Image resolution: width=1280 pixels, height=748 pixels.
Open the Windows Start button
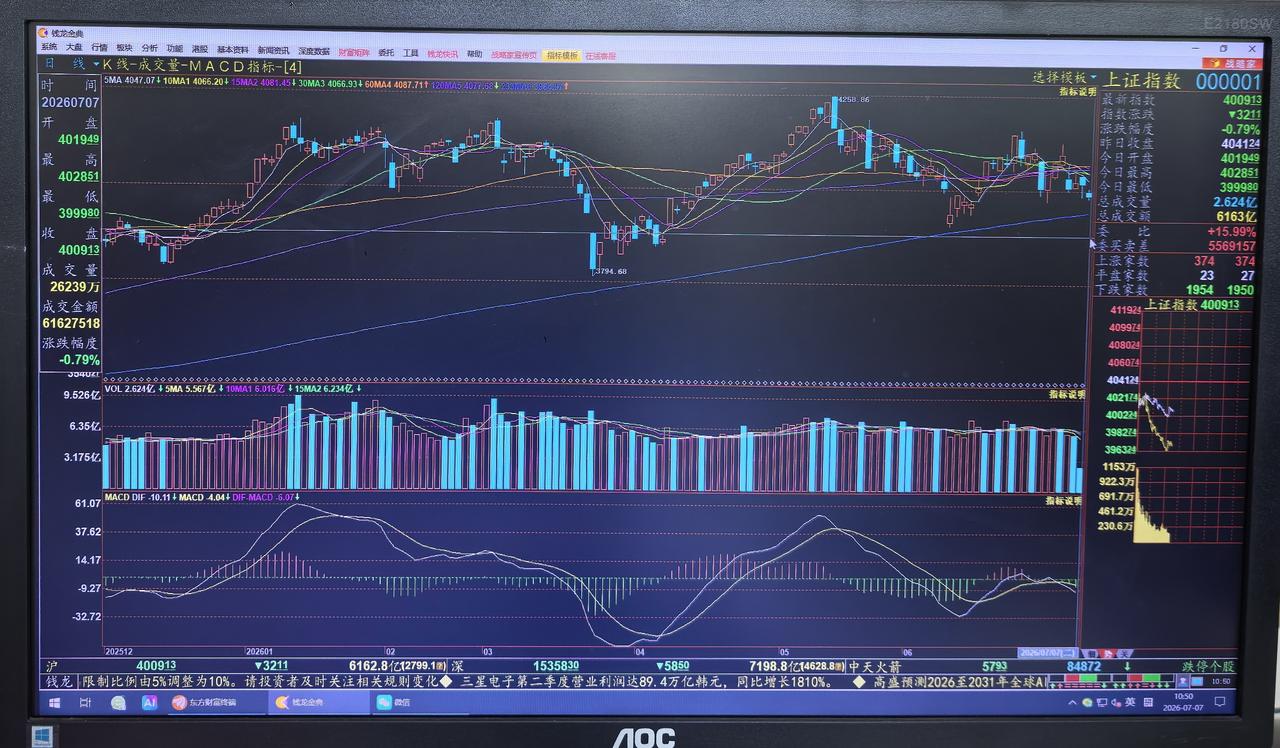pos(54,703)
